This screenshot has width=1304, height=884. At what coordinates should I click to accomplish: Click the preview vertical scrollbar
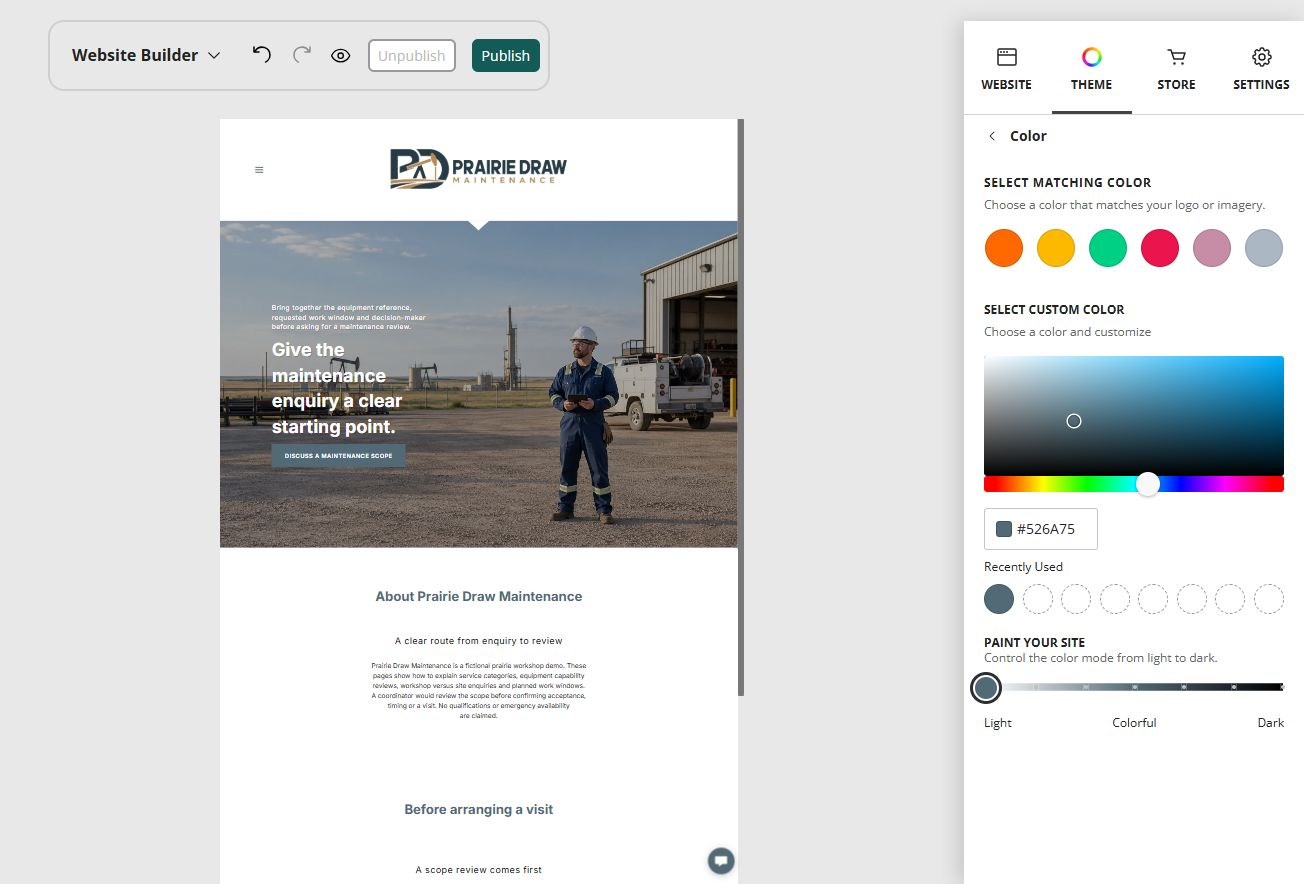(x=741, y=408)
